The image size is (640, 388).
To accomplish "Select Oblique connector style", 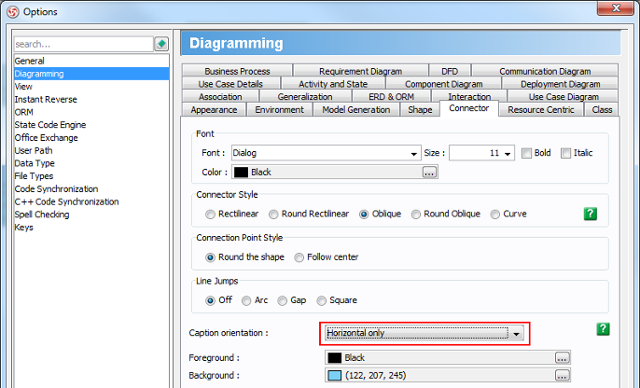I will [364, 214].
